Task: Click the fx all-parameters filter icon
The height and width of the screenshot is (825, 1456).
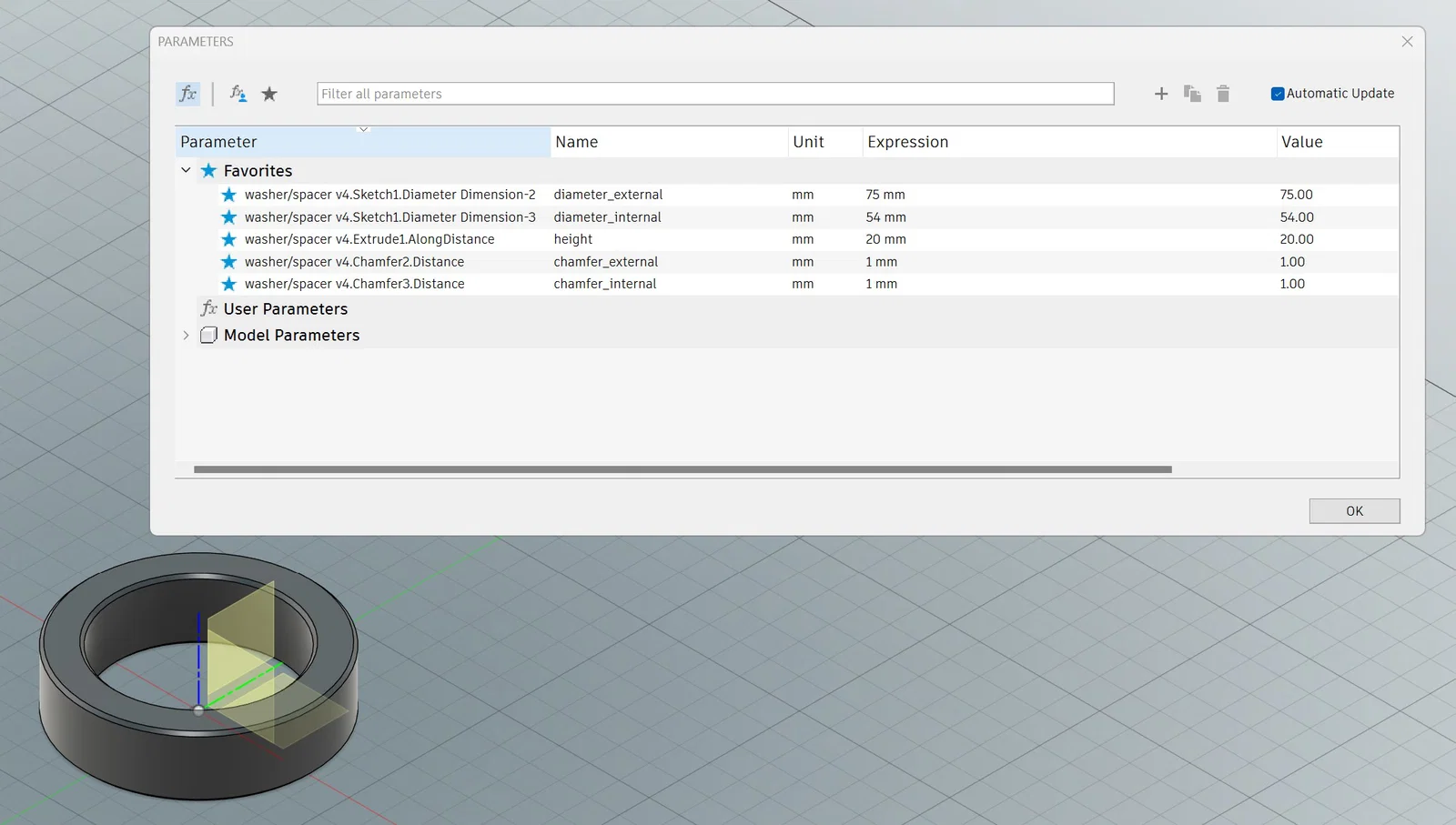Action: click(187, 94)
